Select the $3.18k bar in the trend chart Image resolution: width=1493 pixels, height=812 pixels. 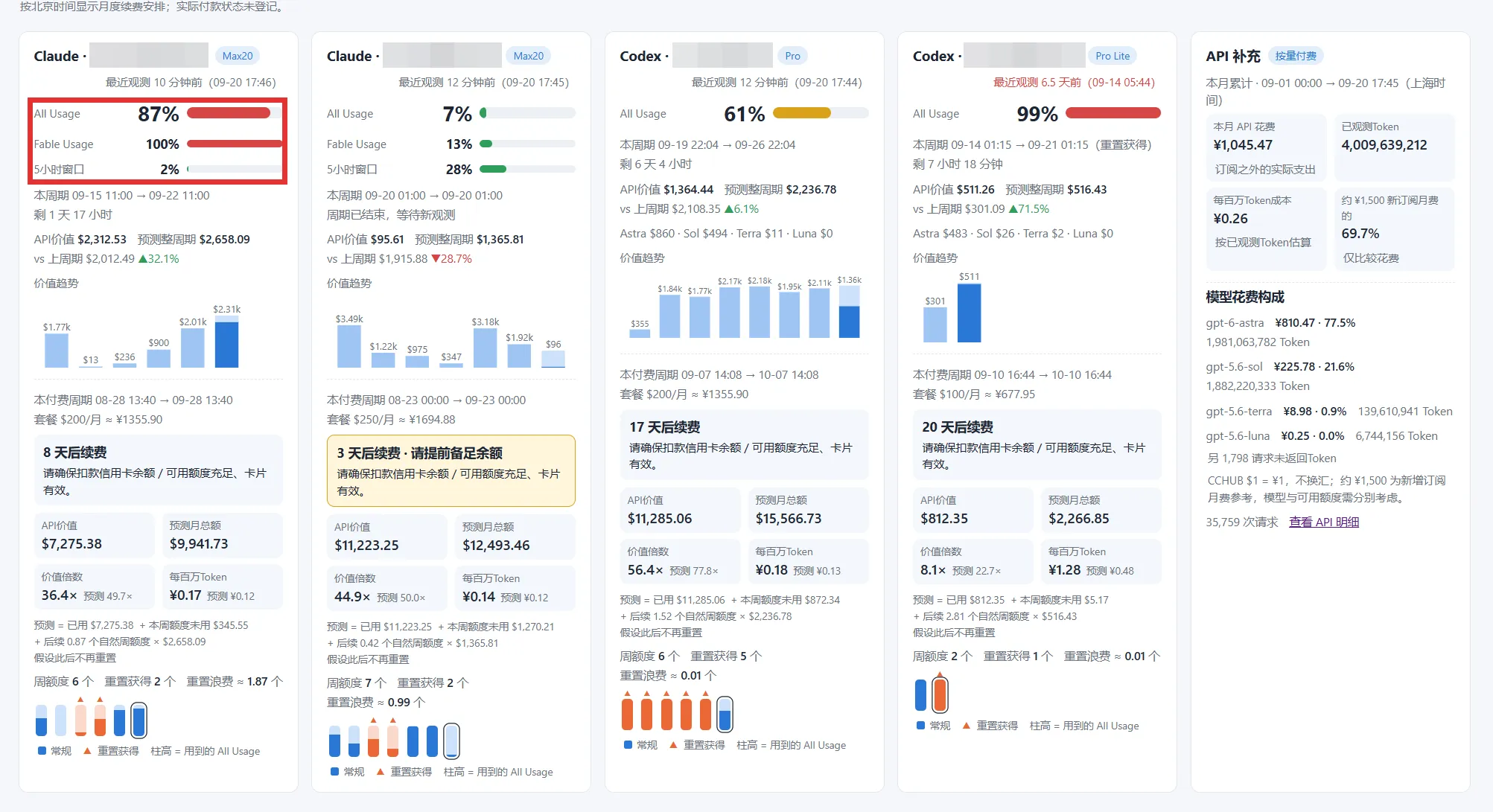click(x=485, y=348)
